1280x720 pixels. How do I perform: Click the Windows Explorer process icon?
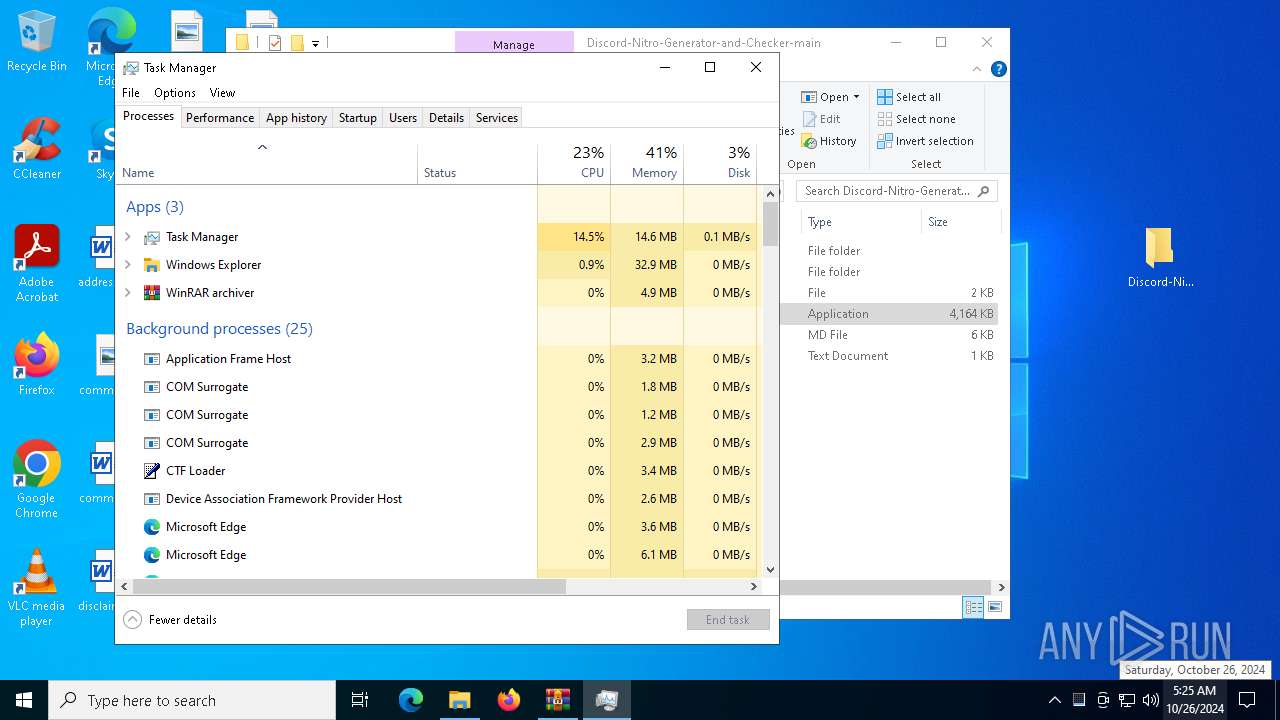[152, 265]
